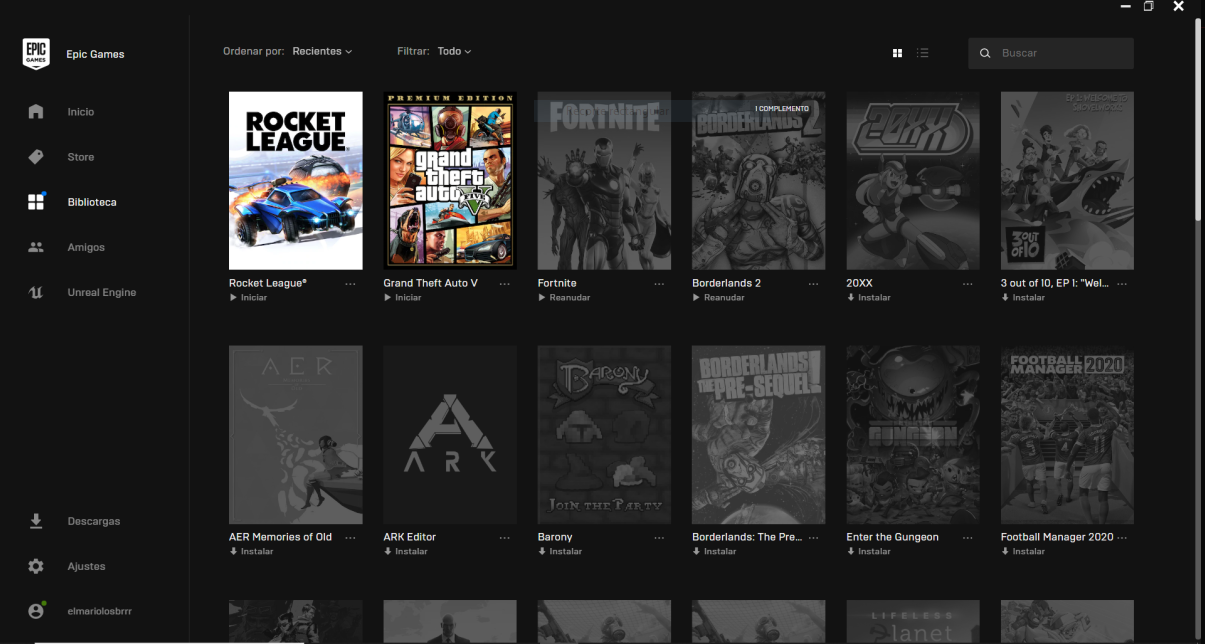Open options menu for Enter the Gungeon

tap(967, 538)
